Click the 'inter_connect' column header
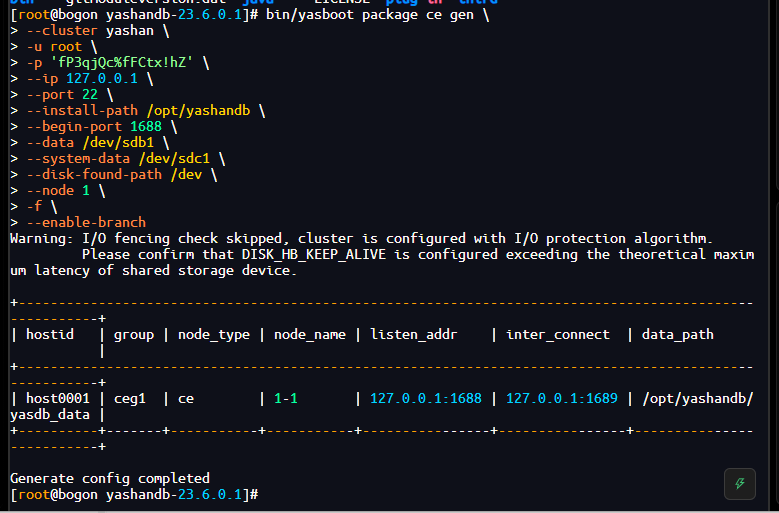This screenshot has width=779, height=513. pos(558,335)
